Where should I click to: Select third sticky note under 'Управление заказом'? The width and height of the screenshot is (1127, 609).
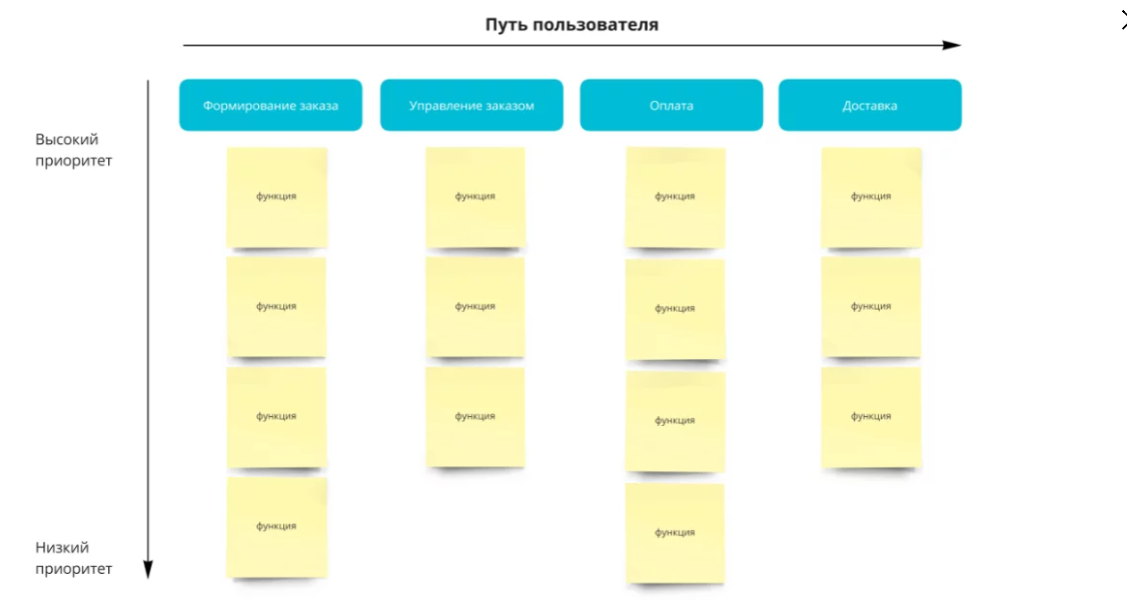click(x=475, y=417)
